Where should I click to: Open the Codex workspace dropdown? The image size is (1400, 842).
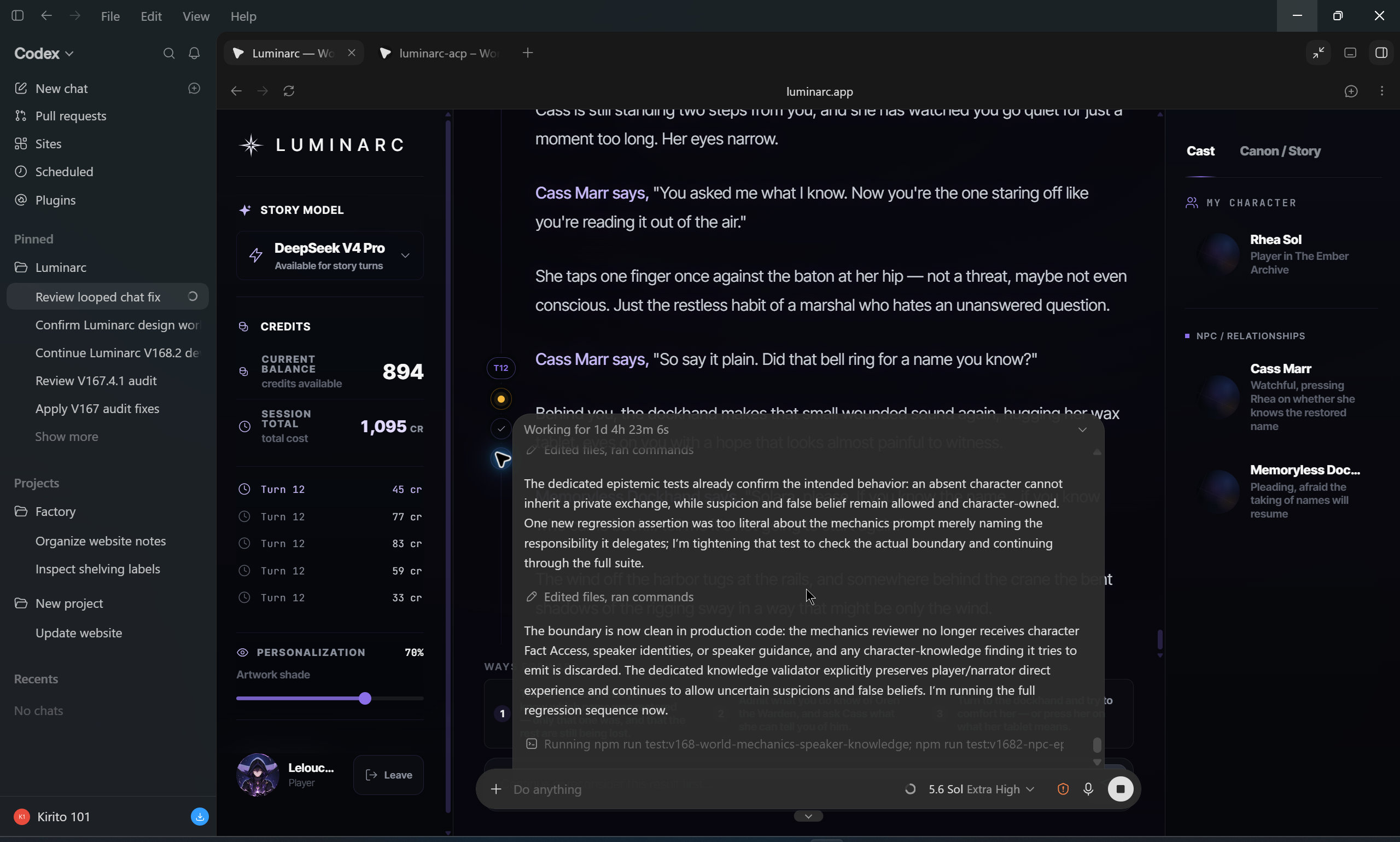44,53
